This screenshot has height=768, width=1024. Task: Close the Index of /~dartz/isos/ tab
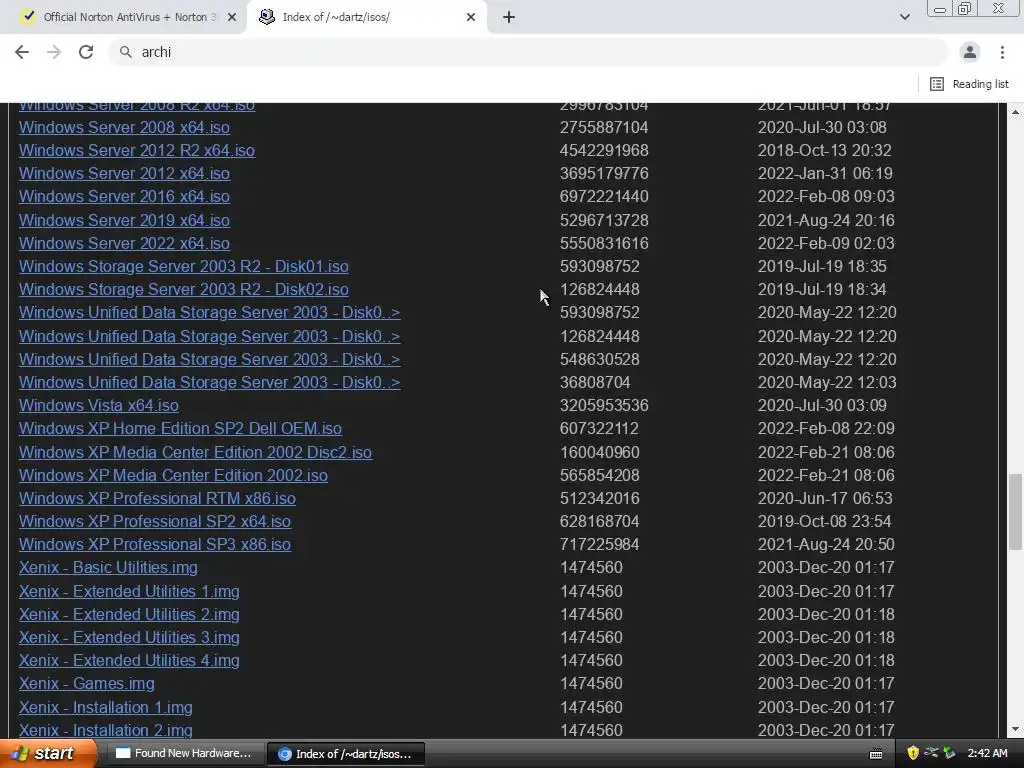click(x=471, y=18)
